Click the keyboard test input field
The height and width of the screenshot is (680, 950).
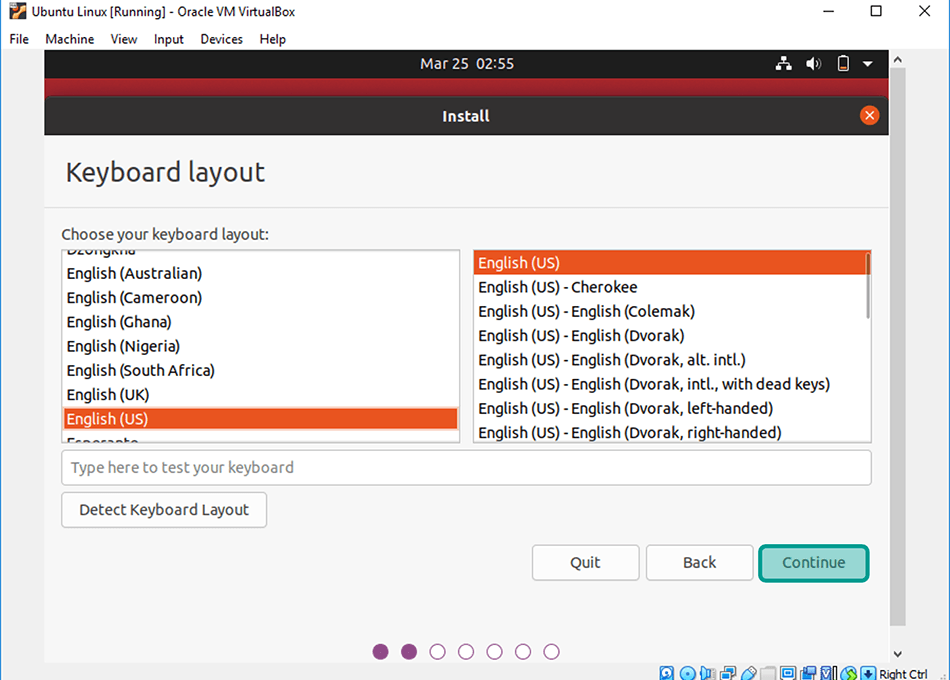pos(466,467)
